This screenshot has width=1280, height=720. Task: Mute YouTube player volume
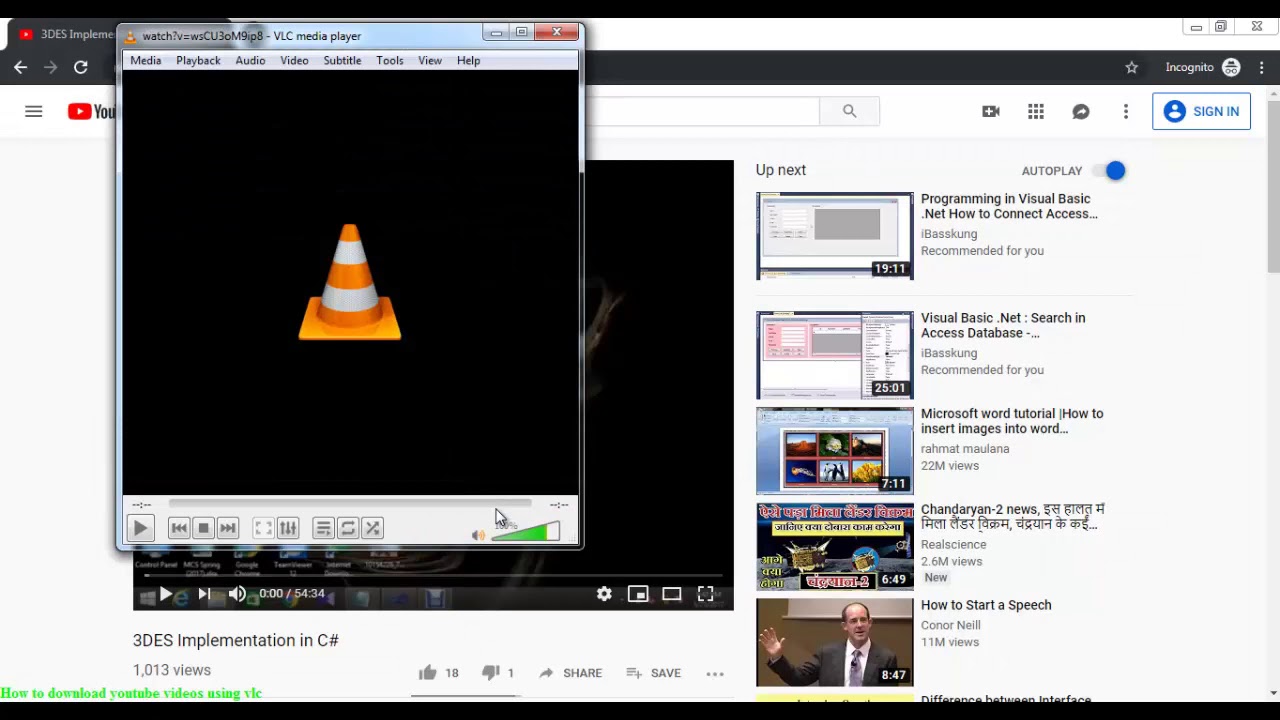(x=237, y=593)
